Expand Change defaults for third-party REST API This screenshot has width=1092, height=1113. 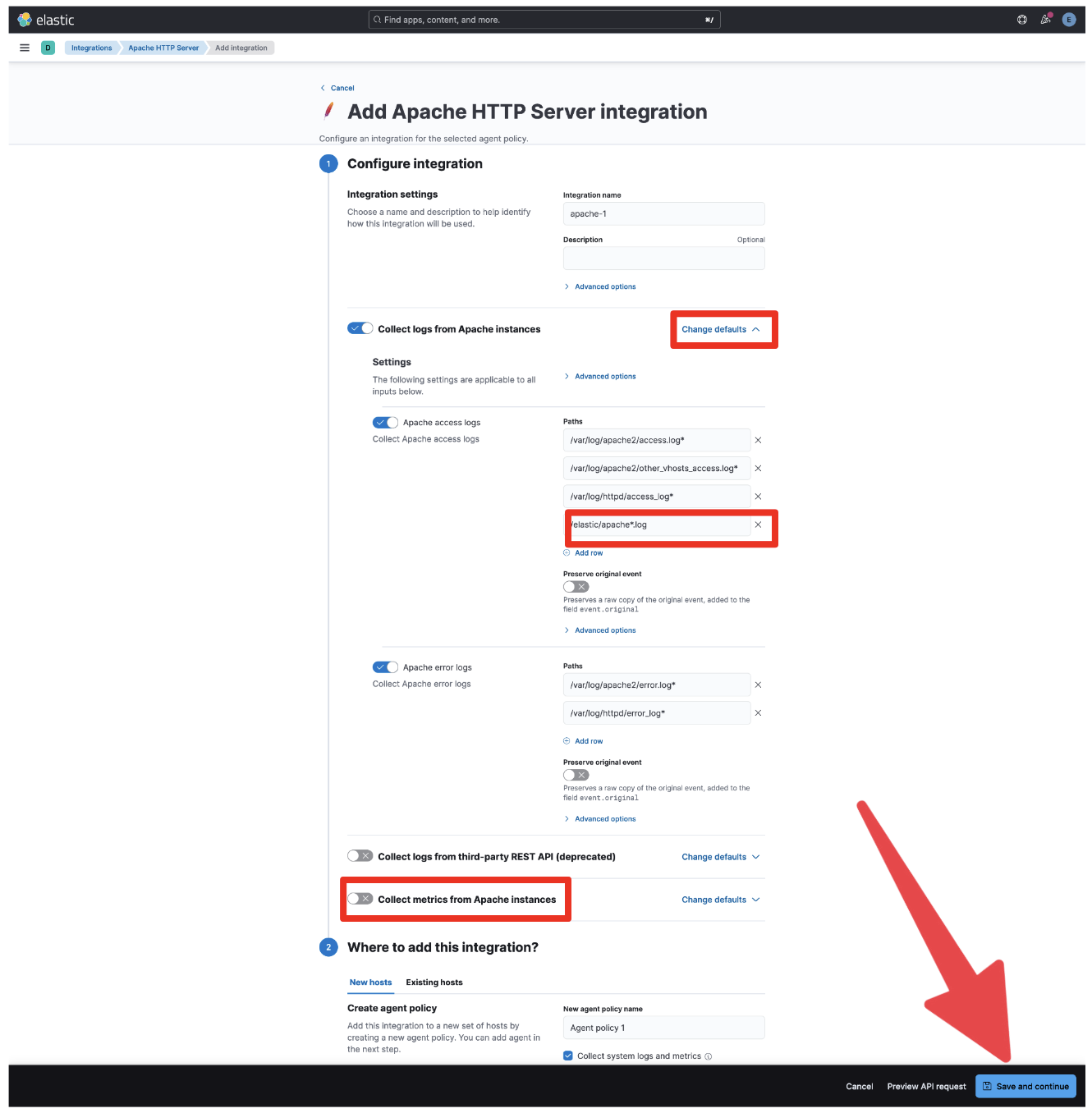click(721, 857)
